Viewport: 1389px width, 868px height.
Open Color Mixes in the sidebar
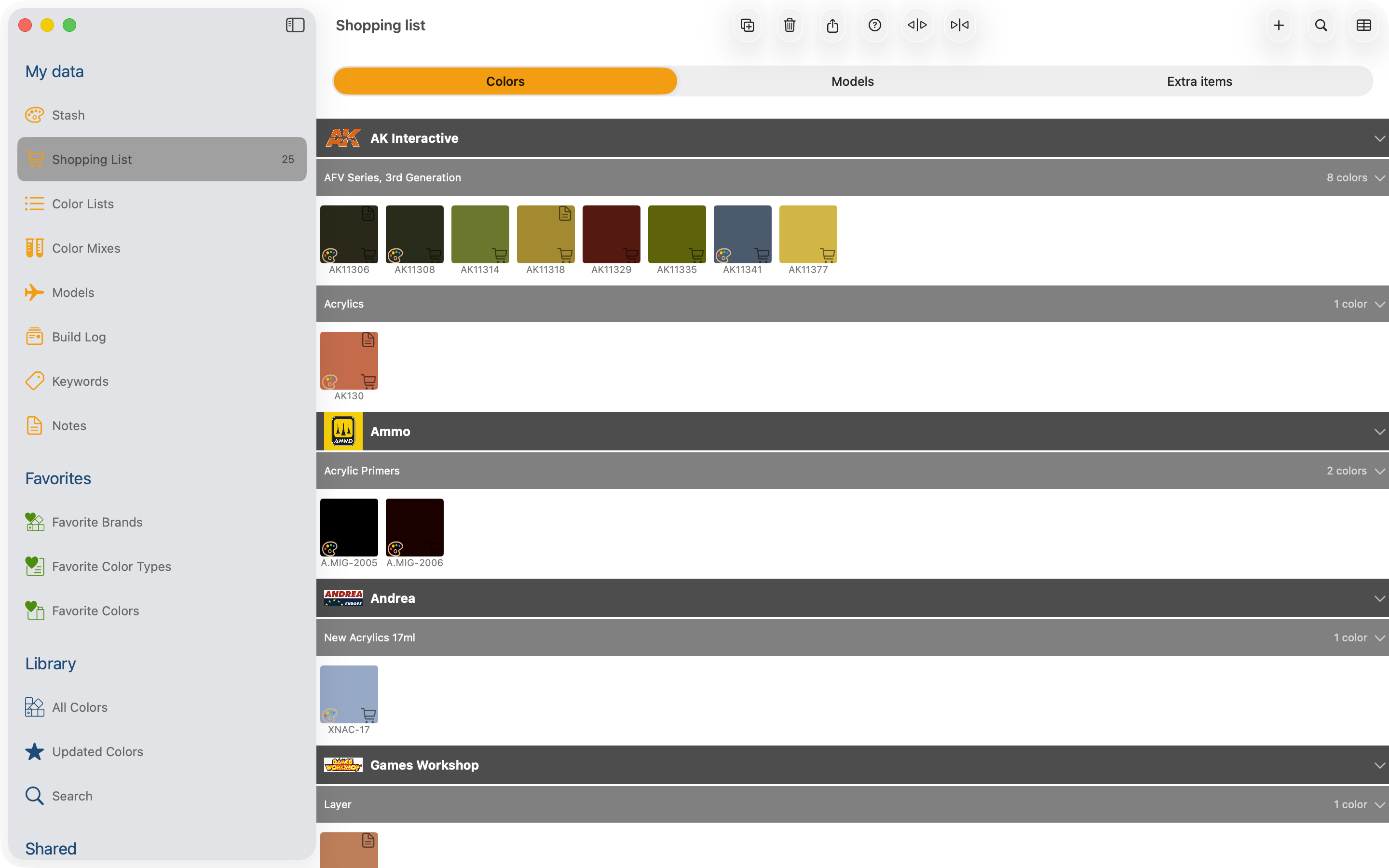coord(162,248)
